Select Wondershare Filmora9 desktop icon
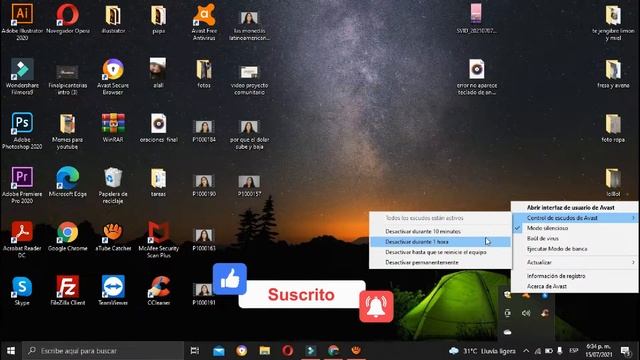 coord(22,76)
